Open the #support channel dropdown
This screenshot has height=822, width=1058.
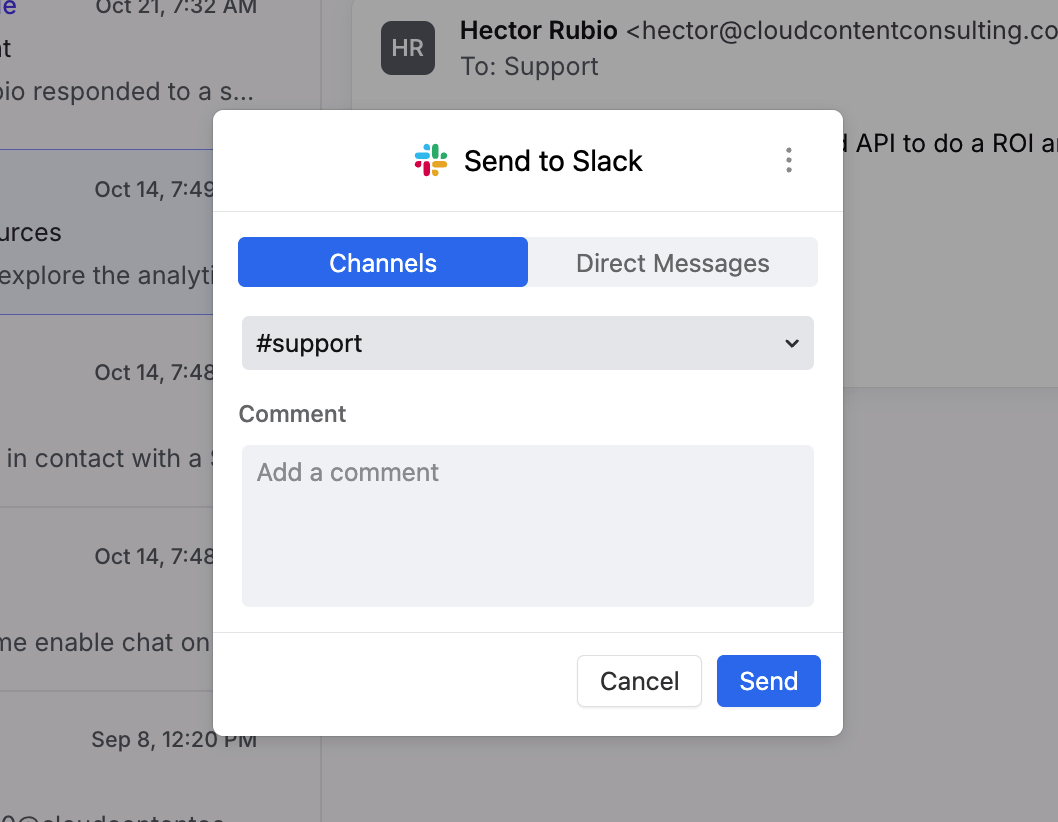click(x=527, y=343)
